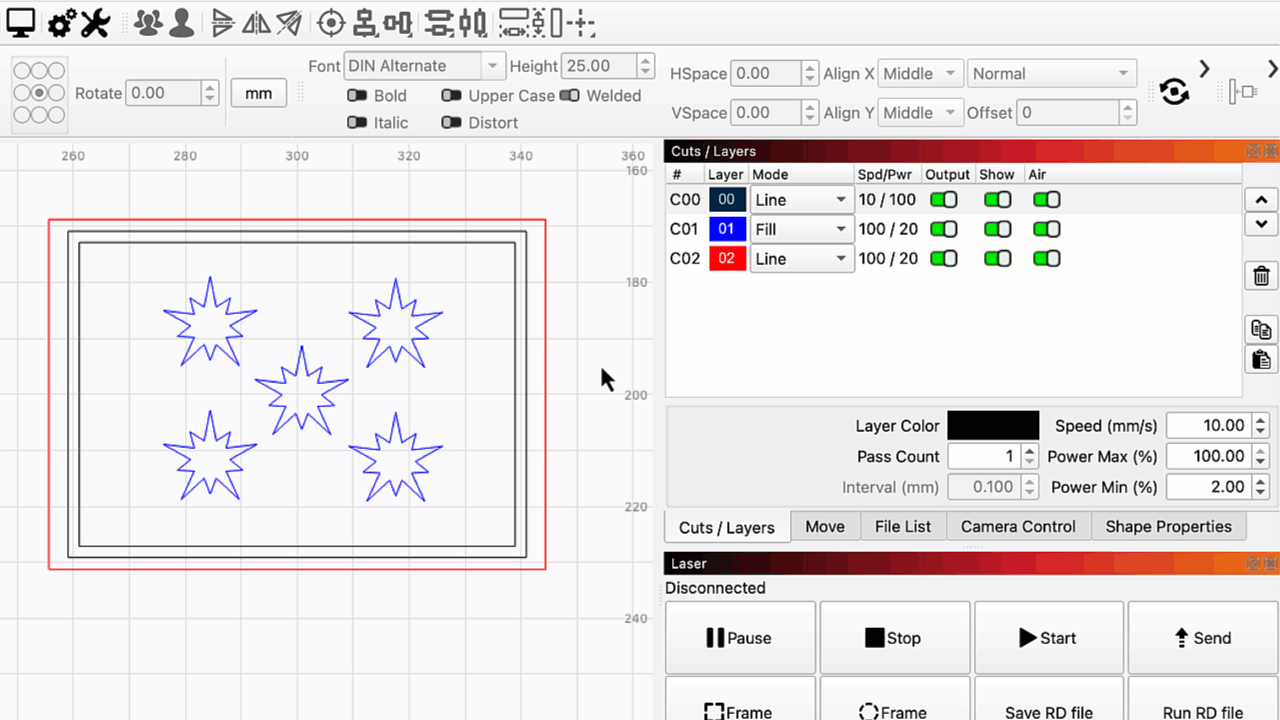Toggle Show switch for layer C01
The height and width of the screenshot is (720, 1280).
[997, 229]
